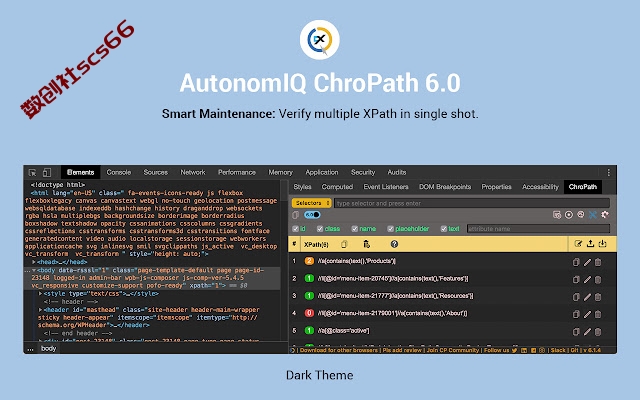Screen dimensions: 640x400
Task: Uncheck the text attribute checkbox
Action: coord(444,229)
